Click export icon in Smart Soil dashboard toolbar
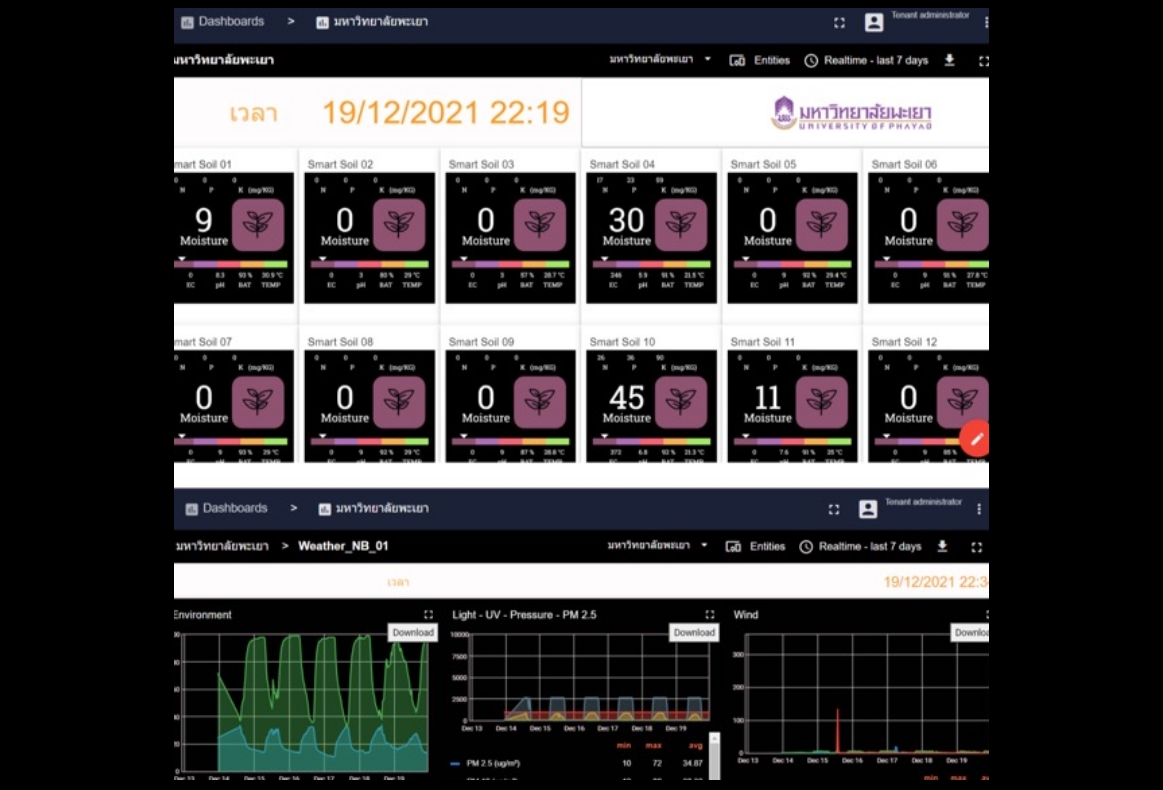 [x=949, y=60]
